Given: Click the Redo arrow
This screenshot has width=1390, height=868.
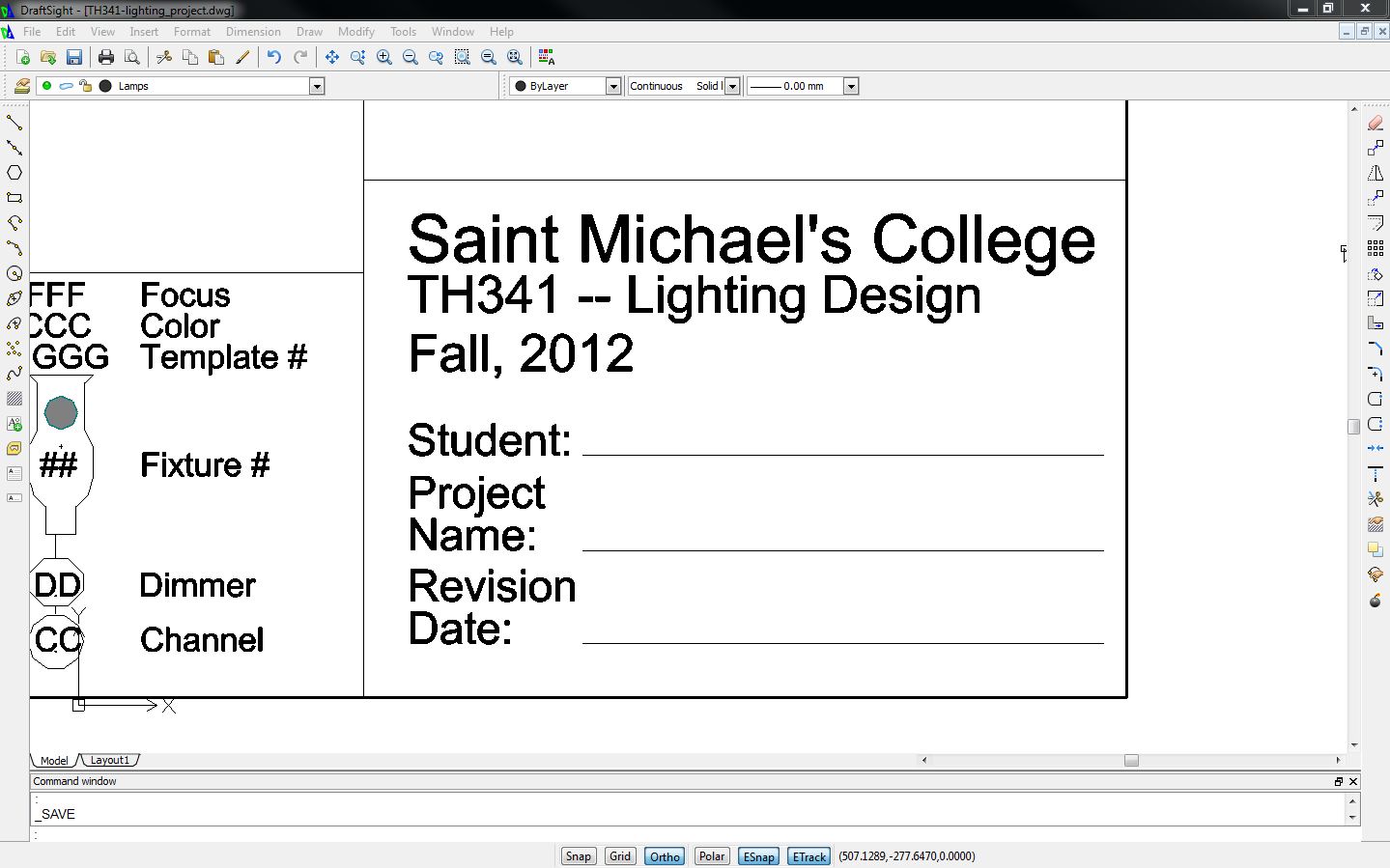Looking at the screenshot, I should tap(300, 57).
